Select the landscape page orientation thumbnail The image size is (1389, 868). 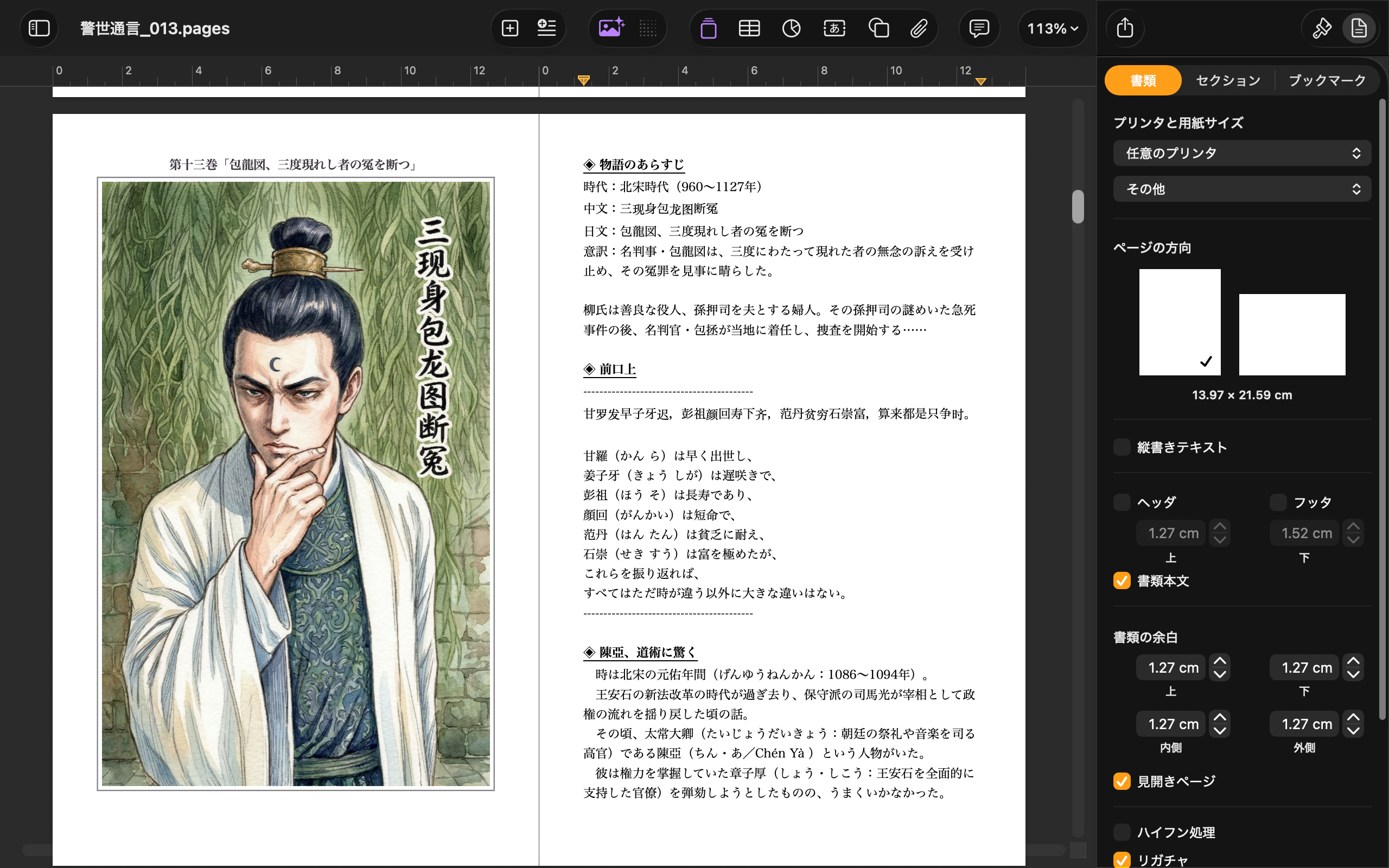pos(1292,334)
